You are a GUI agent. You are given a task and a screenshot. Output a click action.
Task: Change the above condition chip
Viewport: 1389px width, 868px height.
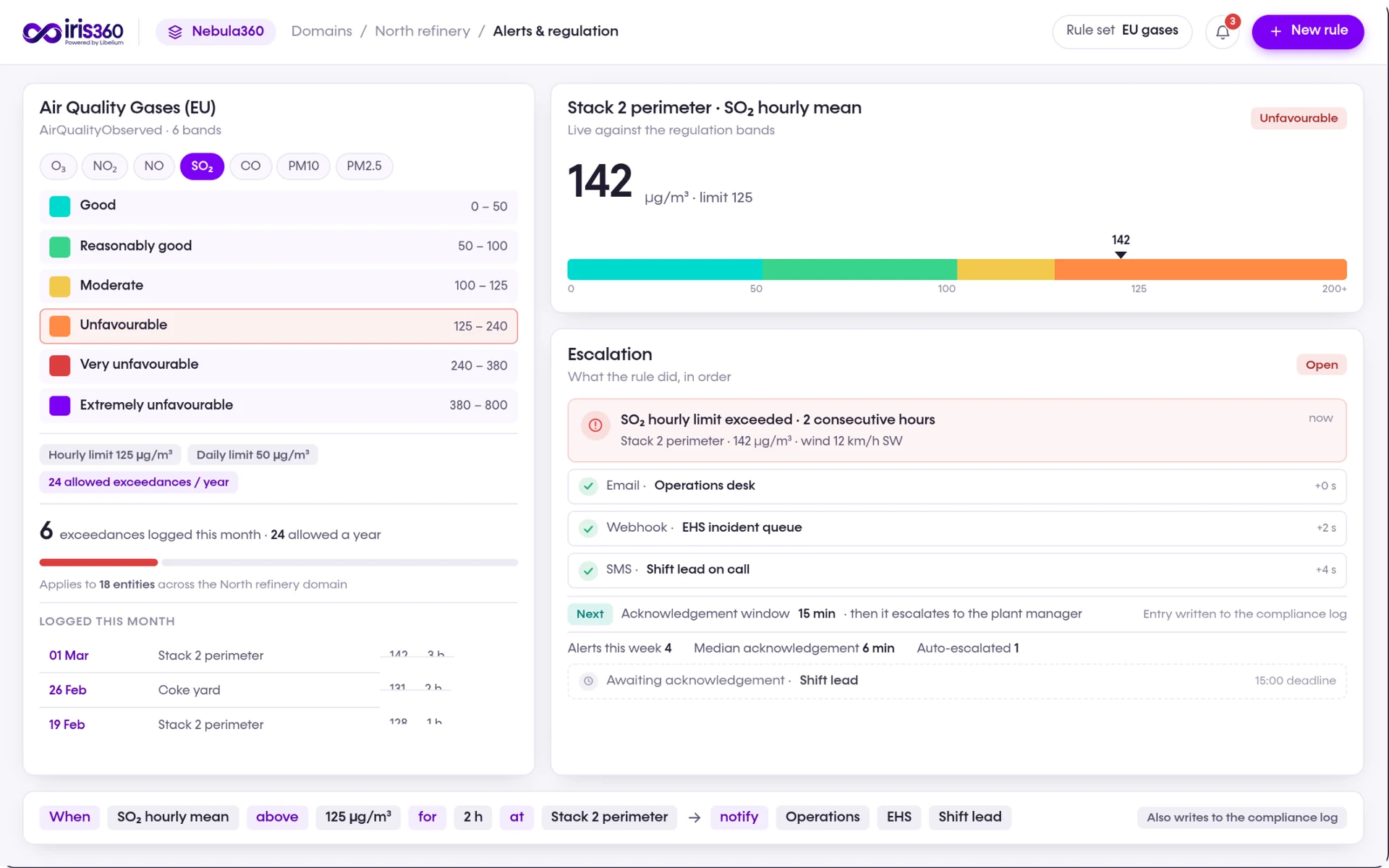coord(277,817)
